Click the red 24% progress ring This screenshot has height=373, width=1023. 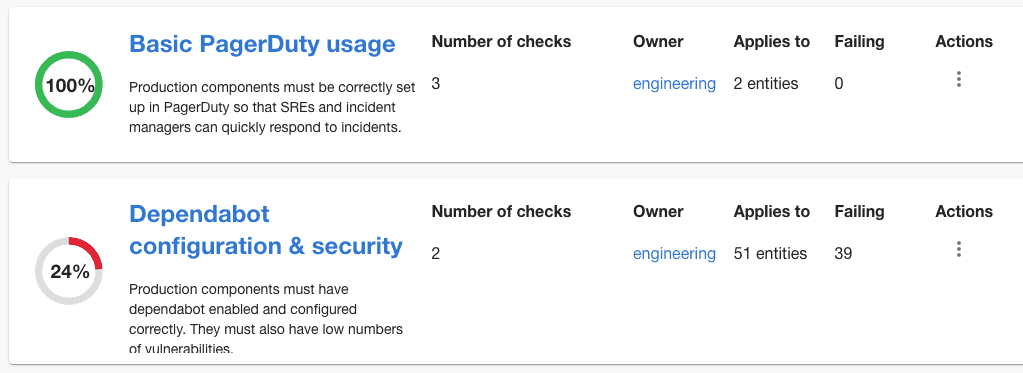[69, 271]
